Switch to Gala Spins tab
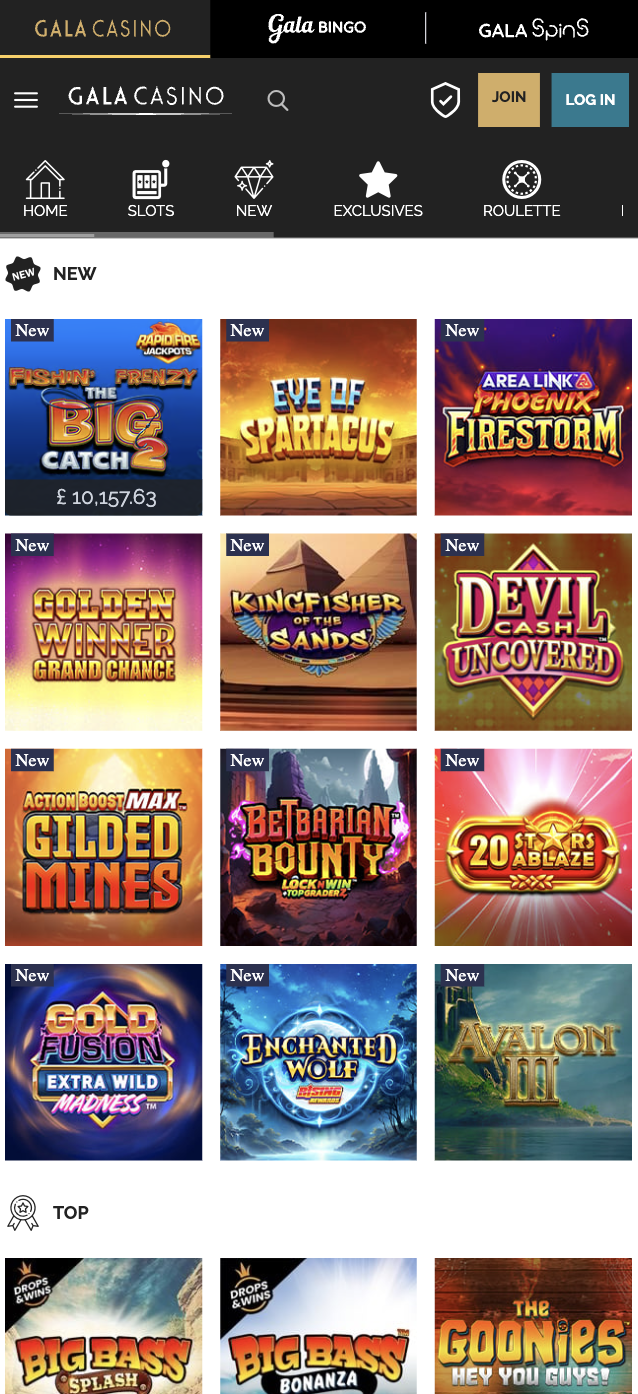 click(533, 29)
